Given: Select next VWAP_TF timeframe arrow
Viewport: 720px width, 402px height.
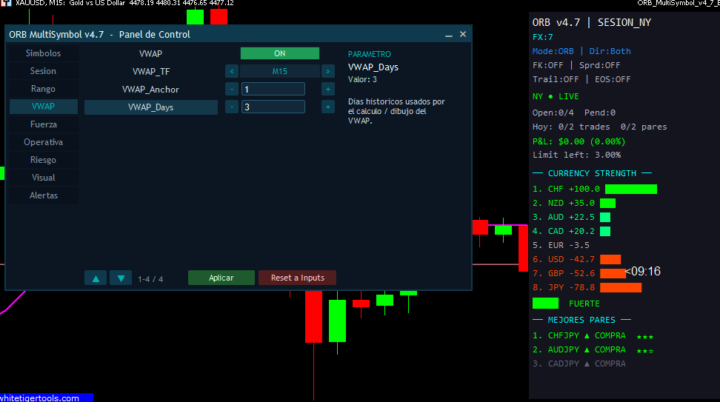Looking at the screenshot, I should point(328,71).
